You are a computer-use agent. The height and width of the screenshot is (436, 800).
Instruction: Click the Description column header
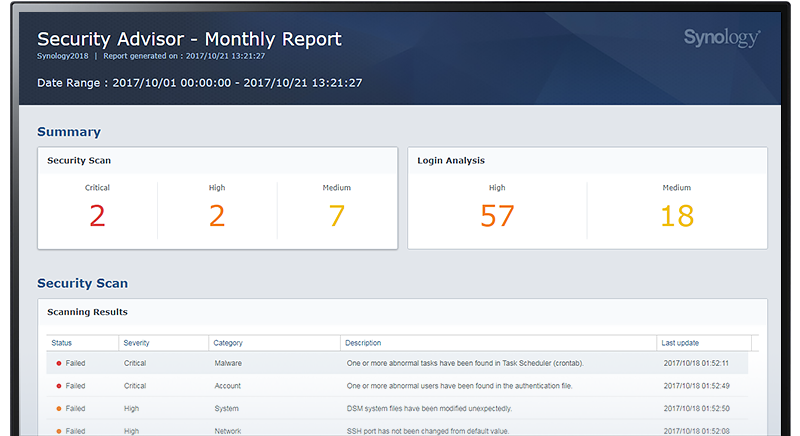(x=364, y=343)
